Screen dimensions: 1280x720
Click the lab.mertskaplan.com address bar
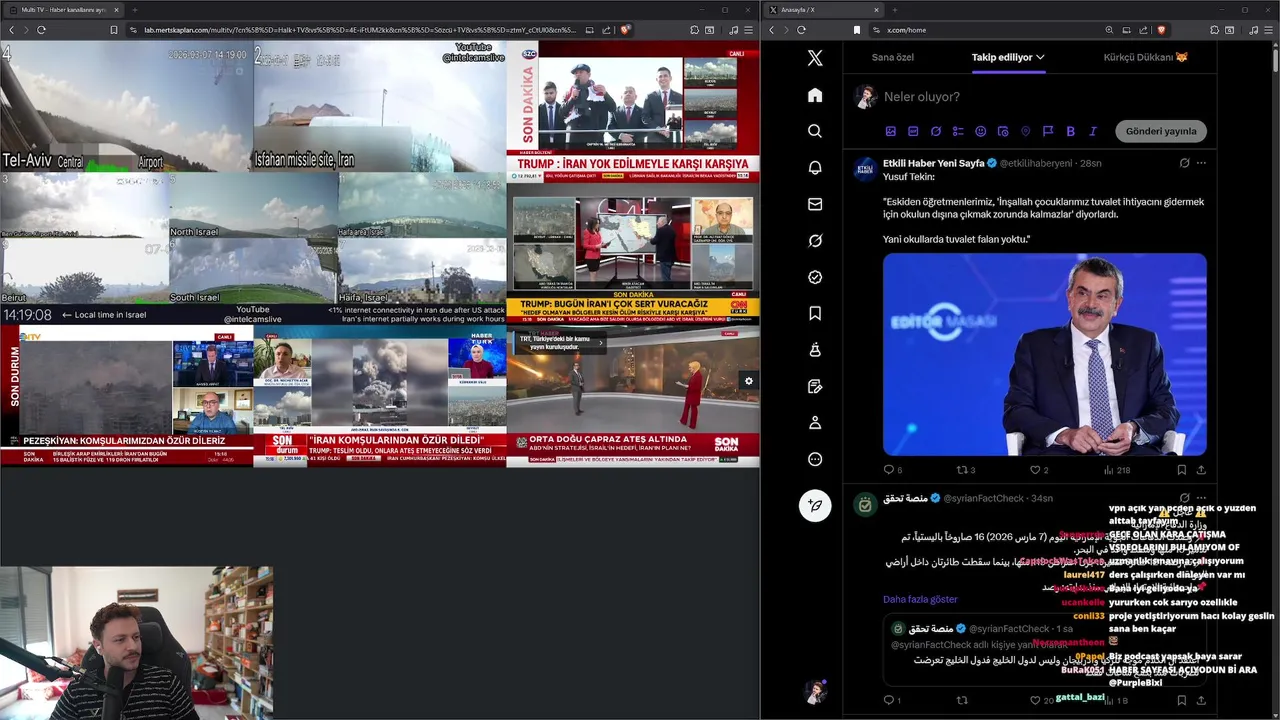(360, 30)
